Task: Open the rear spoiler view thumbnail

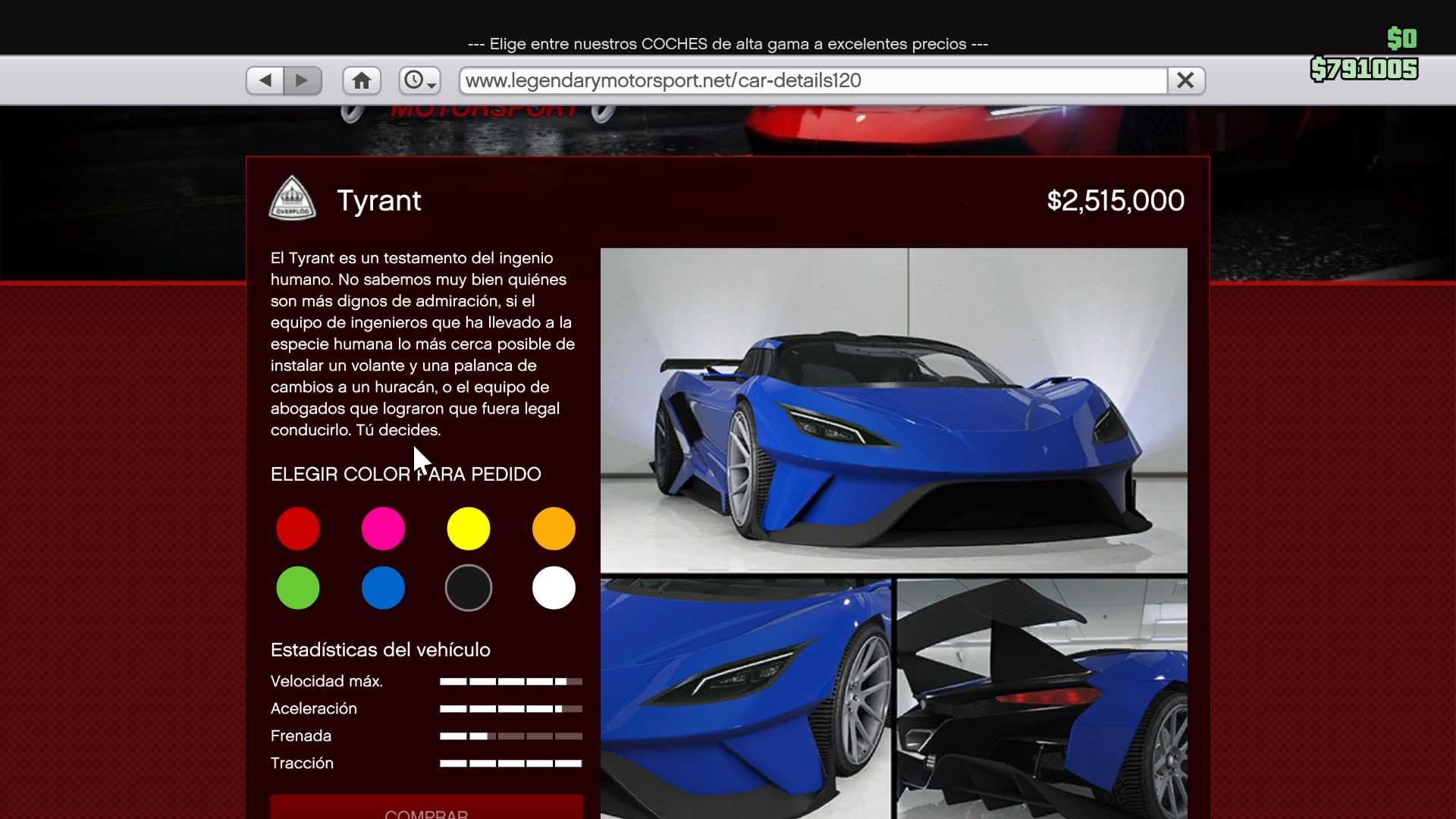Action: tap(1042, 698)
